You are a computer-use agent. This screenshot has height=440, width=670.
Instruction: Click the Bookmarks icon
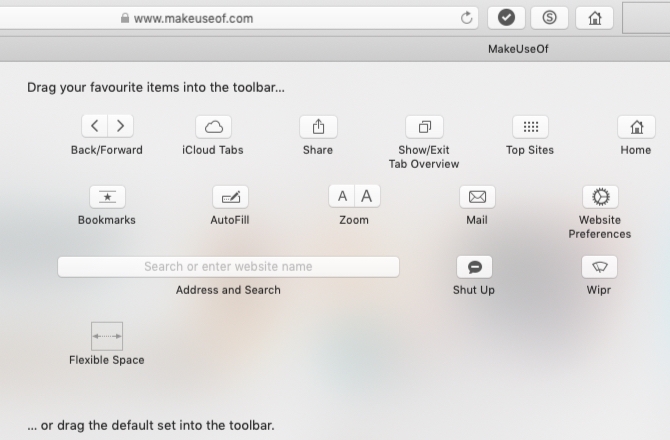coord(107,196)
